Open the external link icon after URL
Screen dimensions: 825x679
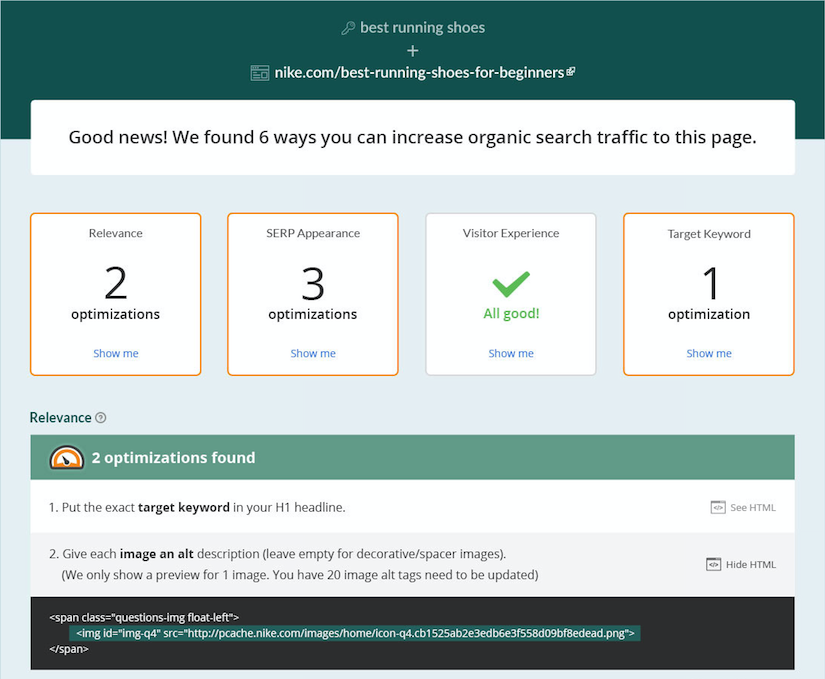tap(571, 72)
